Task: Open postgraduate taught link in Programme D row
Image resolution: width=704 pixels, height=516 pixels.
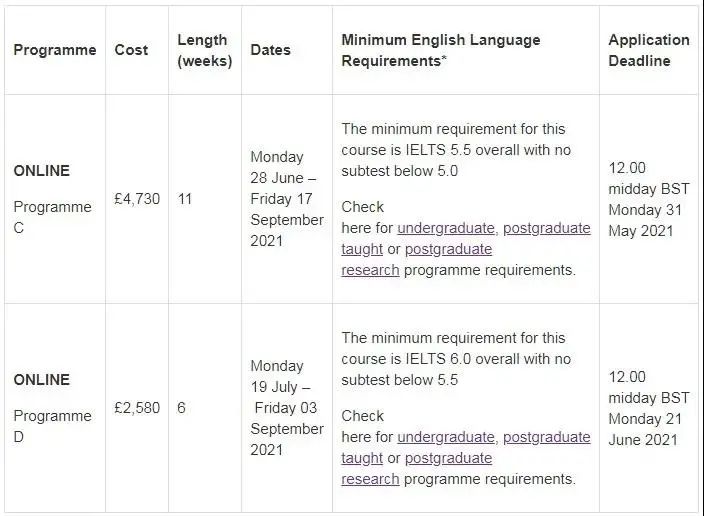Action: pos(546,437)
